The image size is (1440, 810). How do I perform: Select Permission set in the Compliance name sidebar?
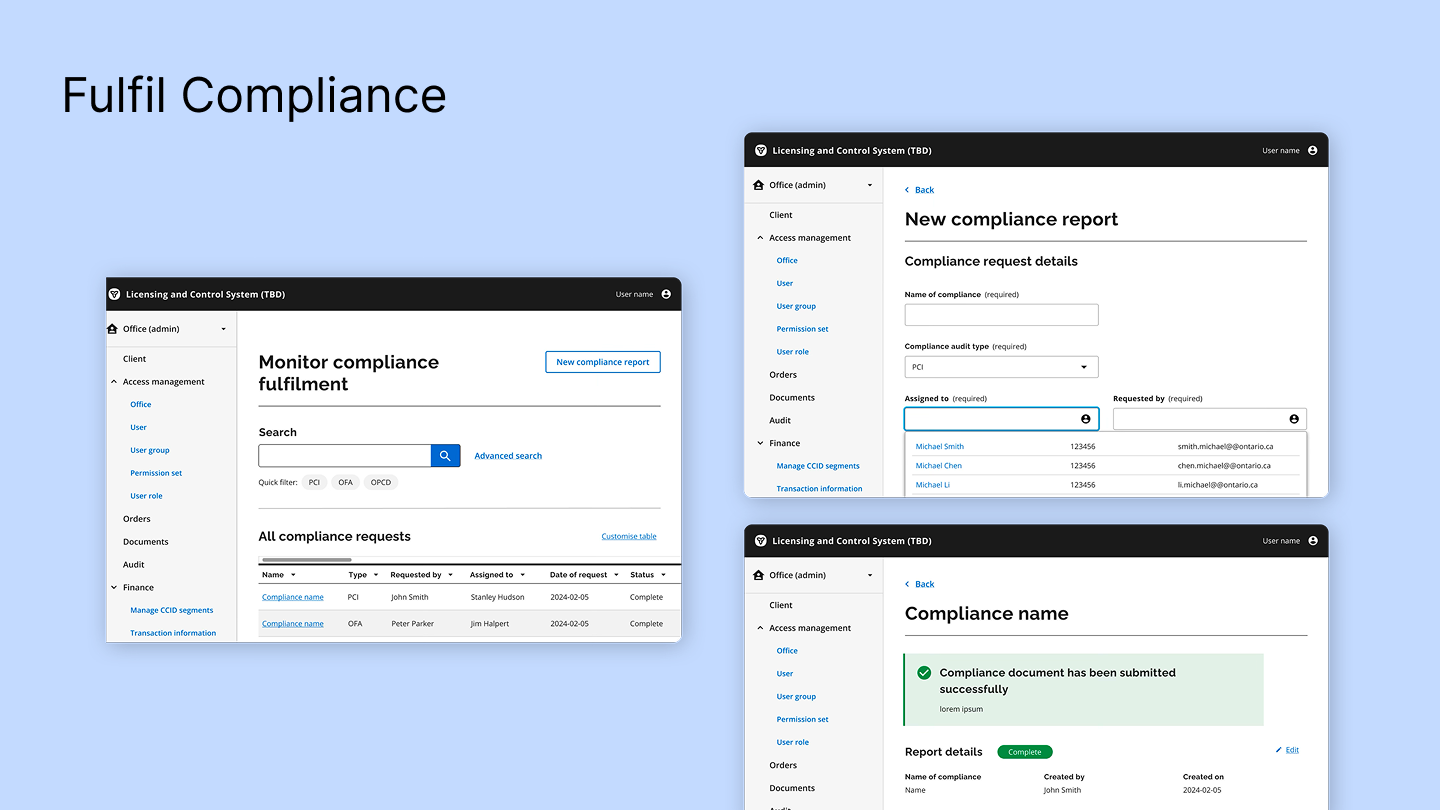point(802,719)
